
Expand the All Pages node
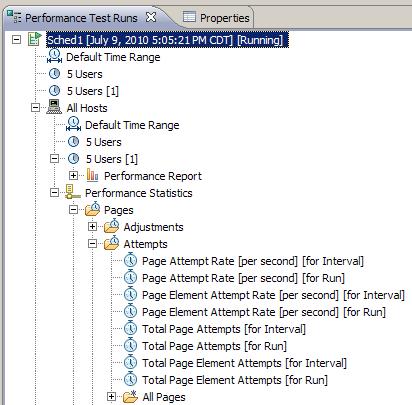[111, 397]
